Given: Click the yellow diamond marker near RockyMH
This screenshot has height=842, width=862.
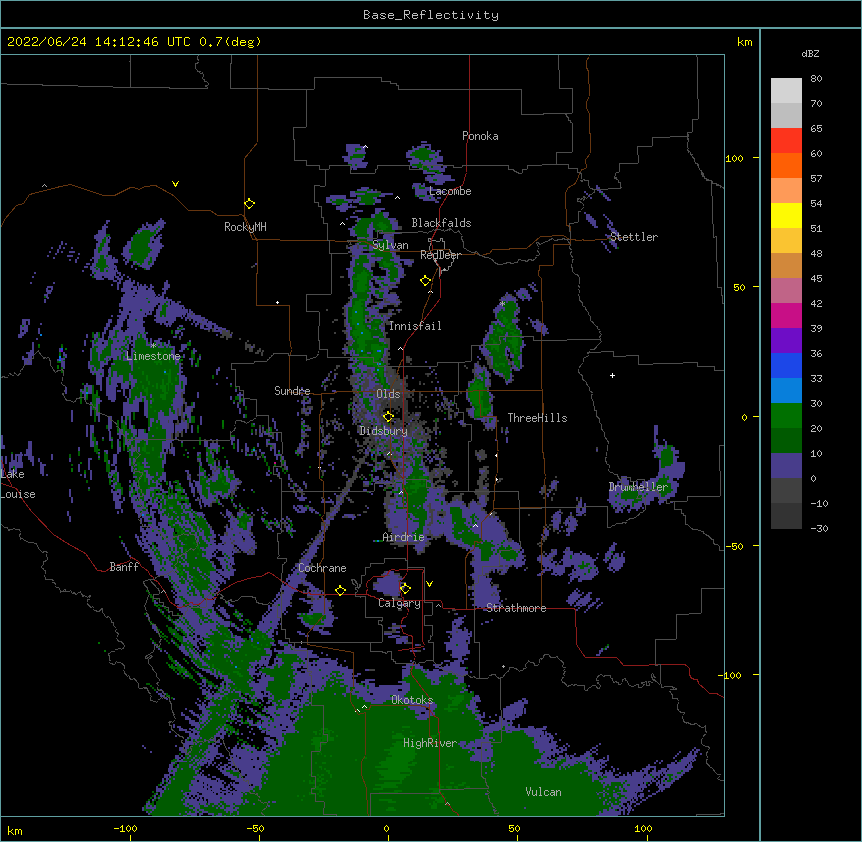Looking at the screenshot, I should tap(250, 204).
